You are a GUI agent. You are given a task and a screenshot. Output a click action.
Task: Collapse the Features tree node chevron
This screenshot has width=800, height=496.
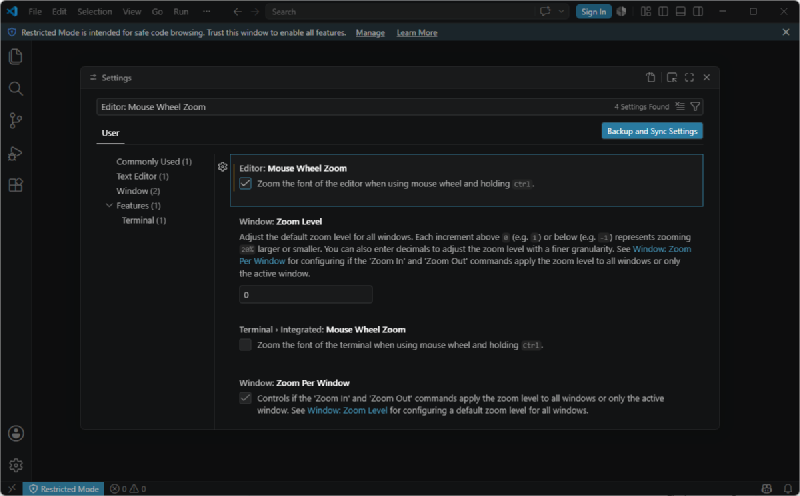[x=109, y=205]
